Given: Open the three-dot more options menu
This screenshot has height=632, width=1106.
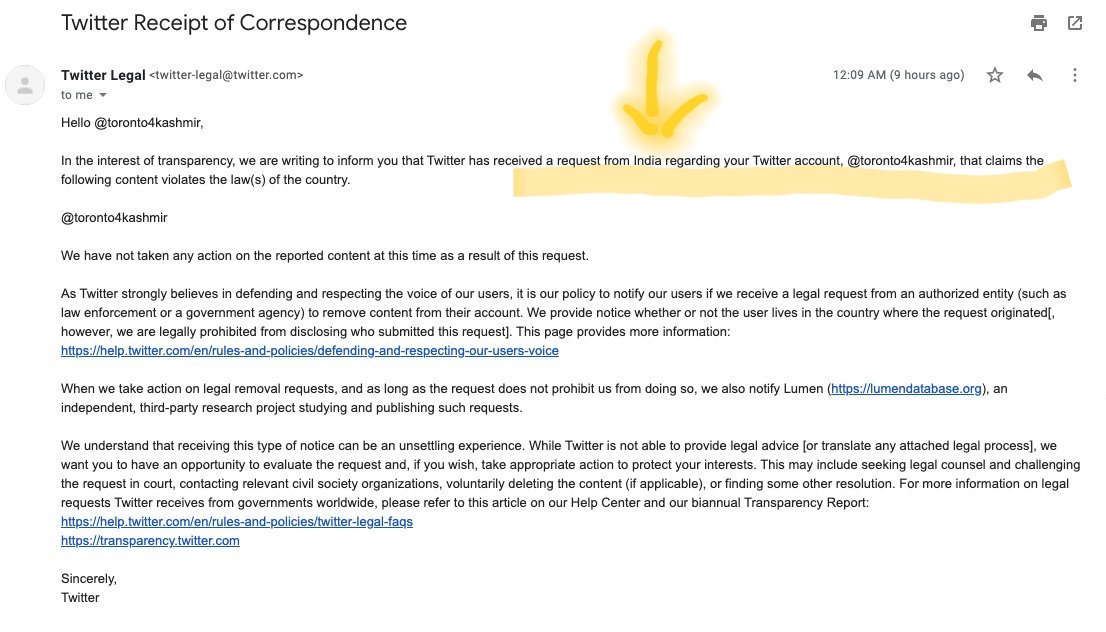Looking at the screenshot, I should (x=1074, y=75).
